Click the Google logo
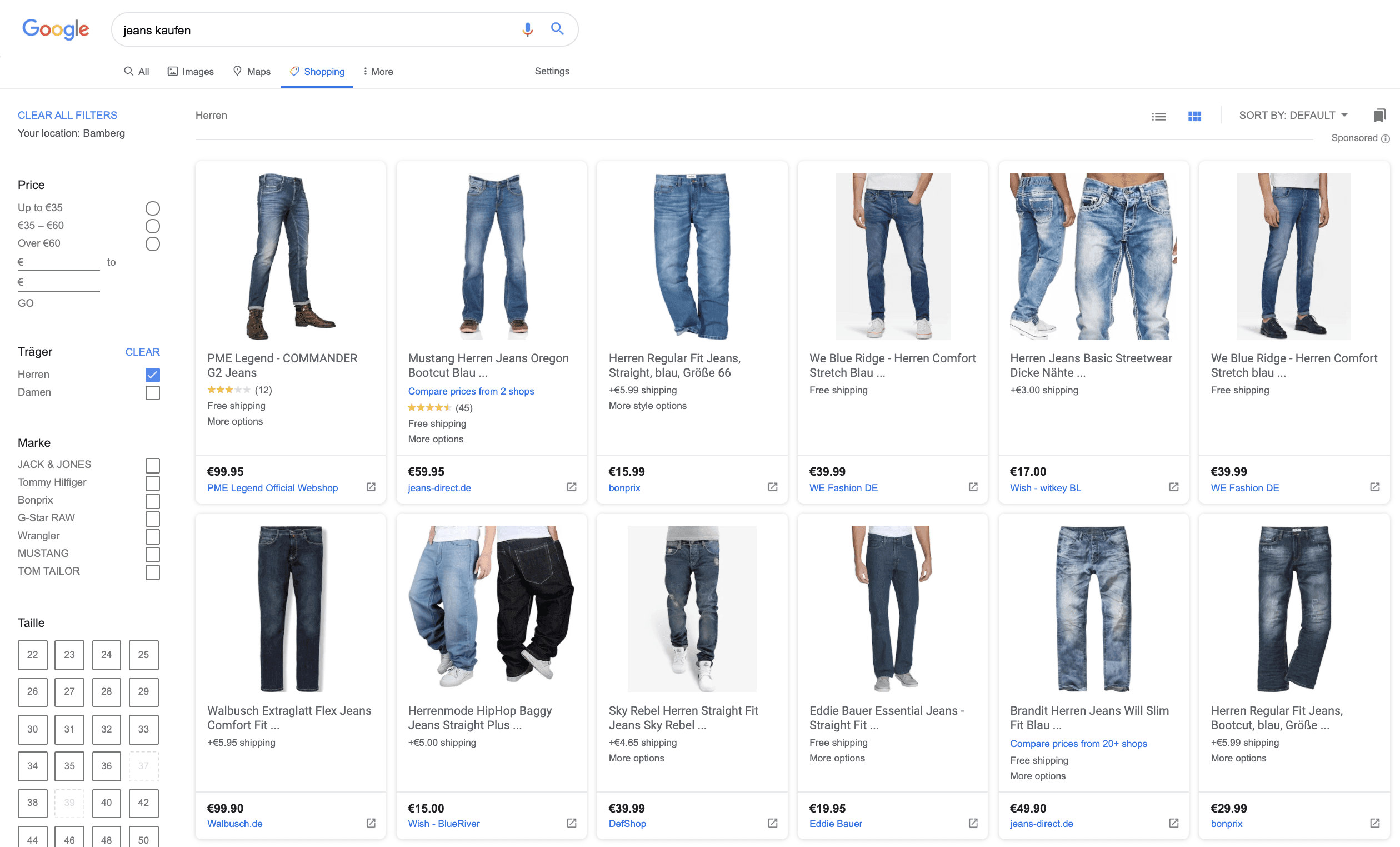Image resolution: width=1400 pixels, height=847 pixels. [55, 29]
